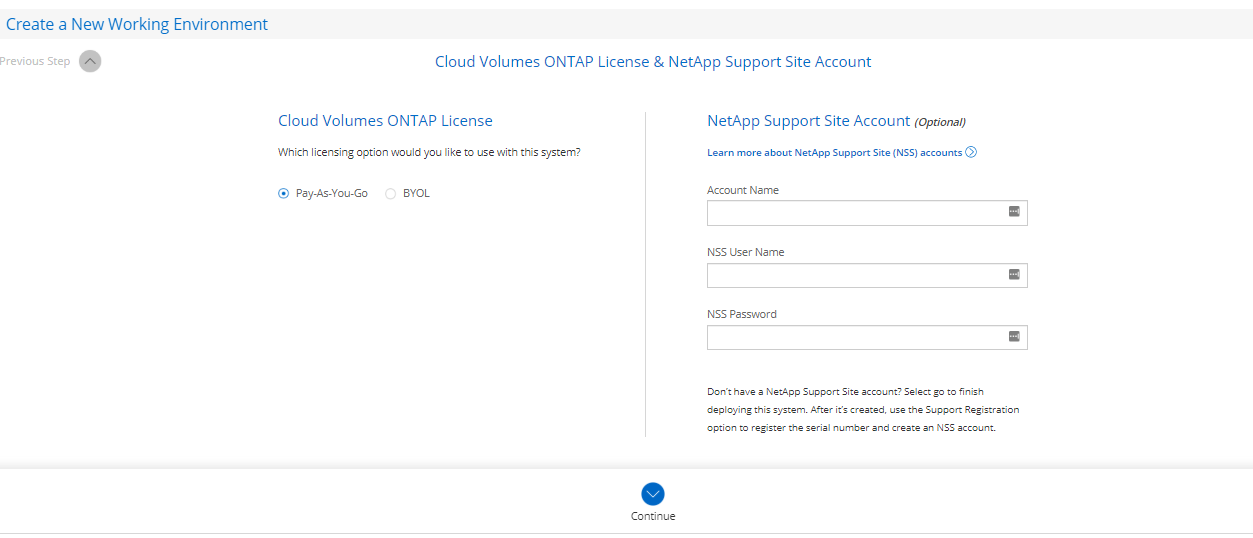Focus the Account Name input field
1253x538 pixels.
(855, 213)
